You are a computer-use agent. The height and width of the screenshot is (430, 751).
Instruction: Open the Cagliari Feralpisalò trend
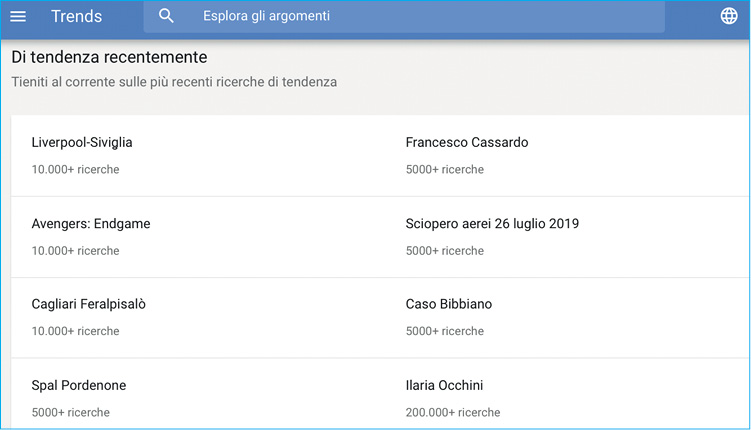[x=89, y=304]
